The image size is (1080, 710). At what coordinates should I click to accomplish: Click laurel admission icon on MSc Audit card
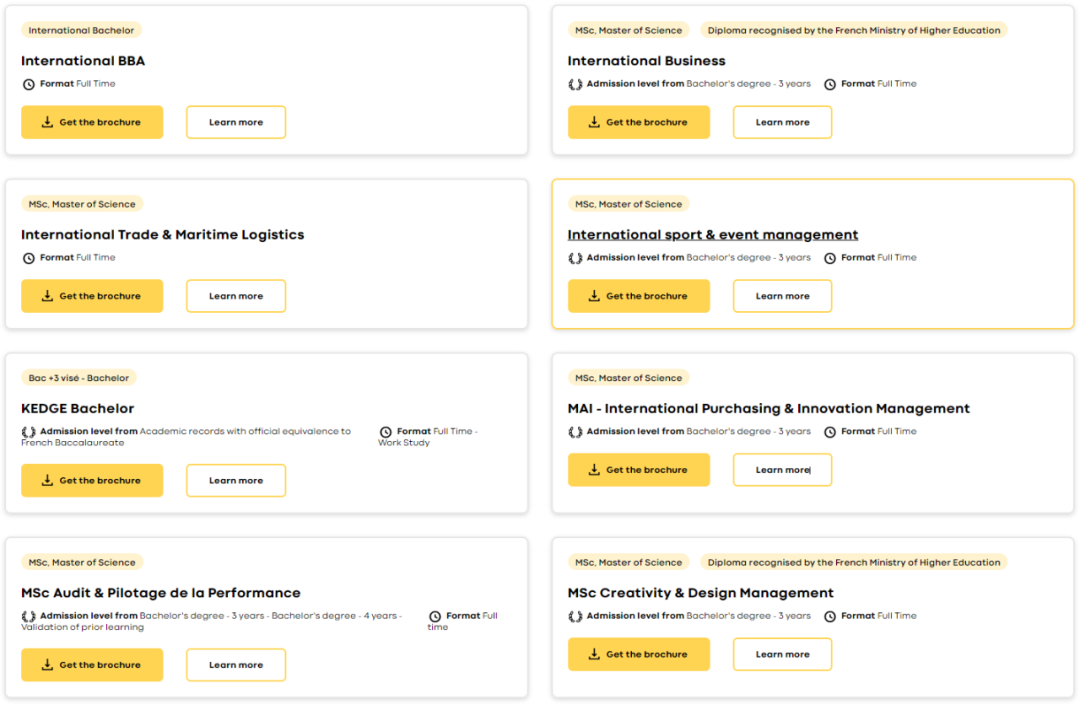click(29, 616)
